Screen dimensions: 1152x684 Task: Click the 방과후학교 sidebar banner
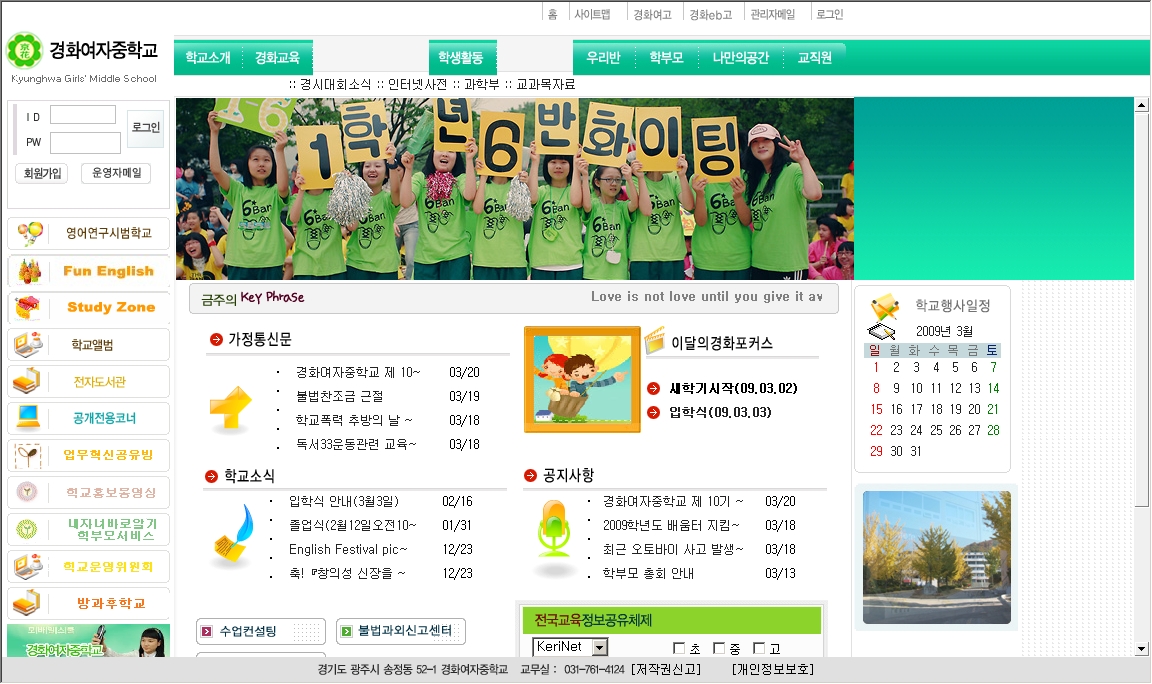[x=88, y=603]
